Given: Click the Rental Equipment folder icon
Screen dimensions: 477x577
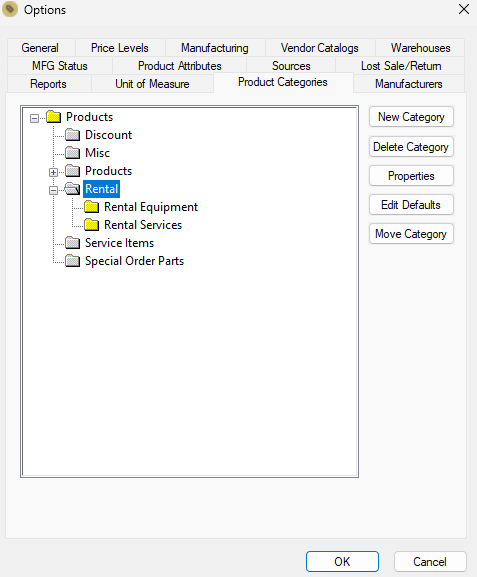Looking at the screenshot, I should coord(91,207).
